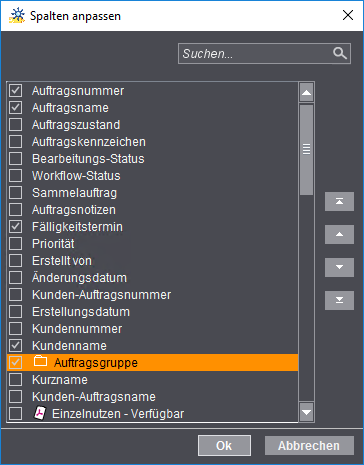Click the move-to-top arrow button
The height and width of the screenshot is (465, 364).
(339, 201)
